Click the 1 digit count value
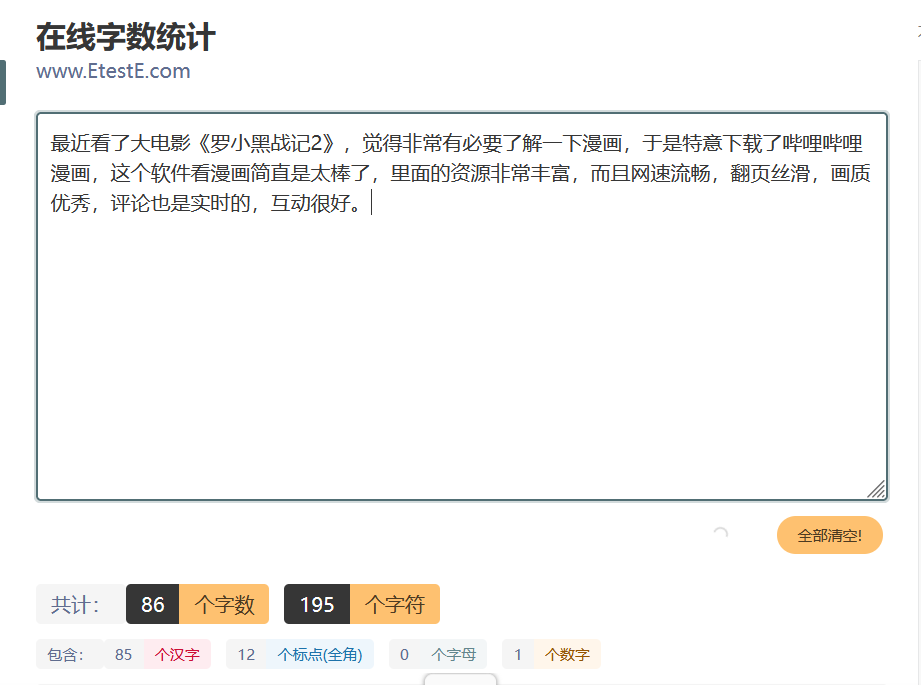The image size is (921, 685). click(518, 654)
